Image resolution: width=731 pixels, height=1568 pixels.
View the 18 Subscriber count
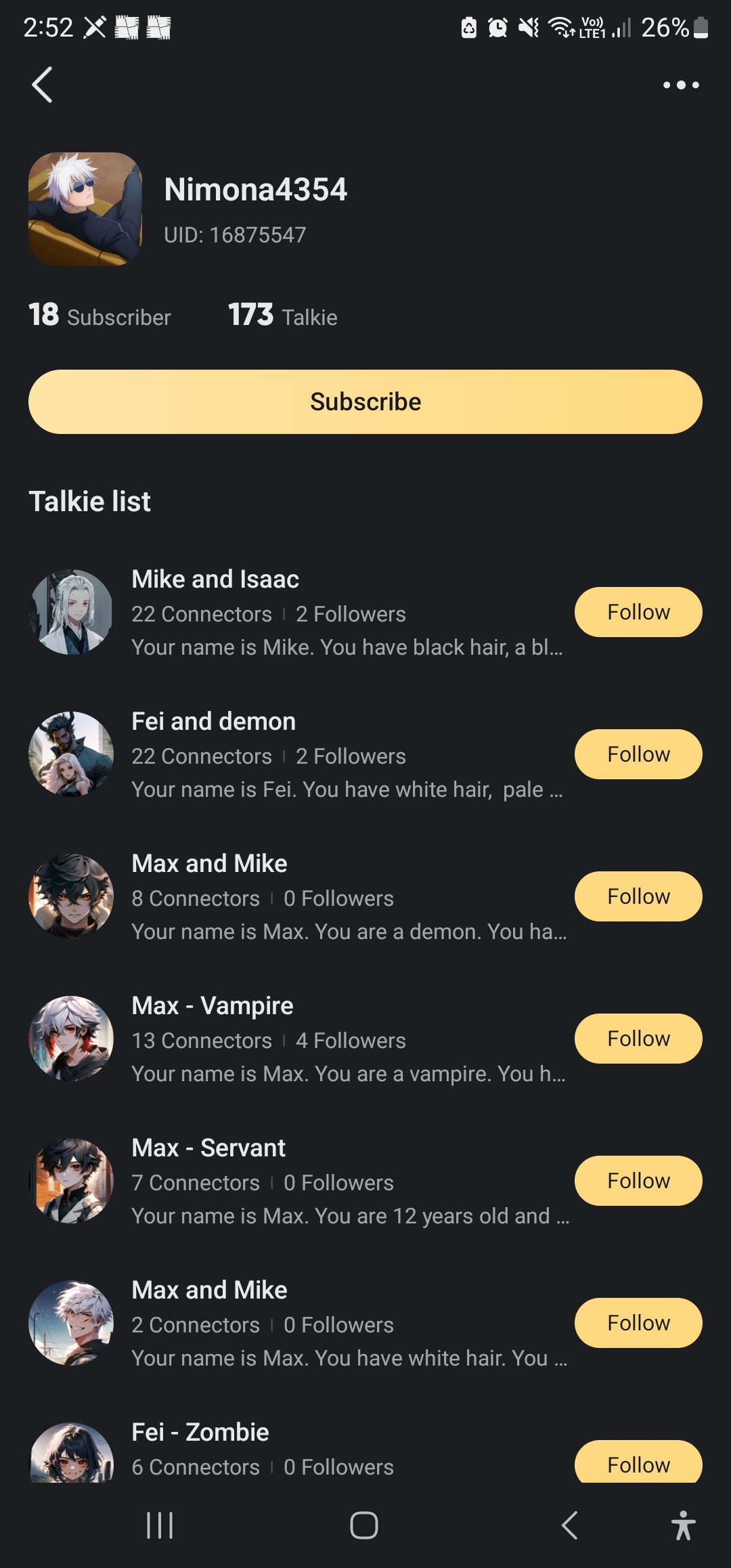click(x=99, y=315)
